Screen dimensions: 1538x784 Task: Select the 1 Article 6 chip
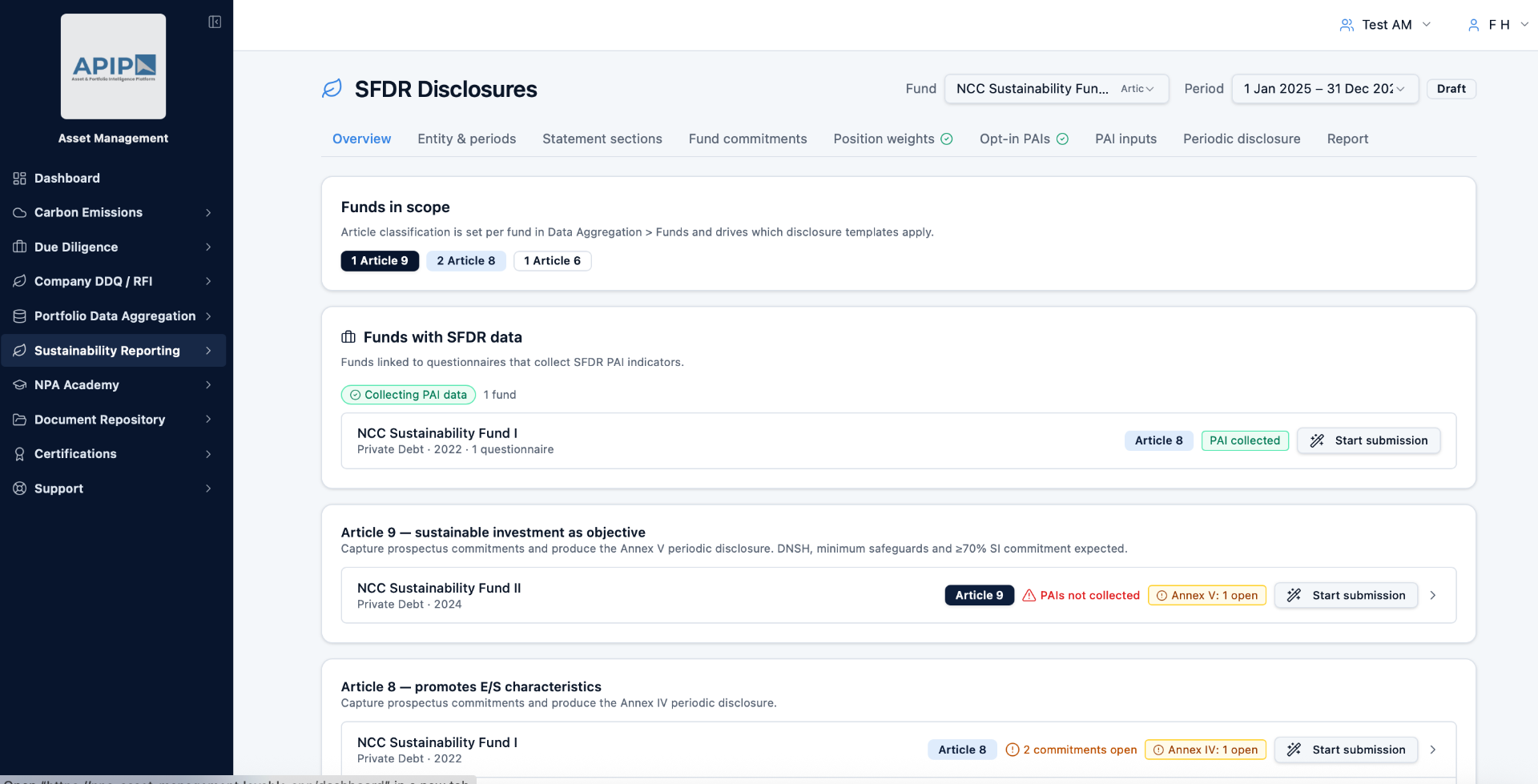553,261
